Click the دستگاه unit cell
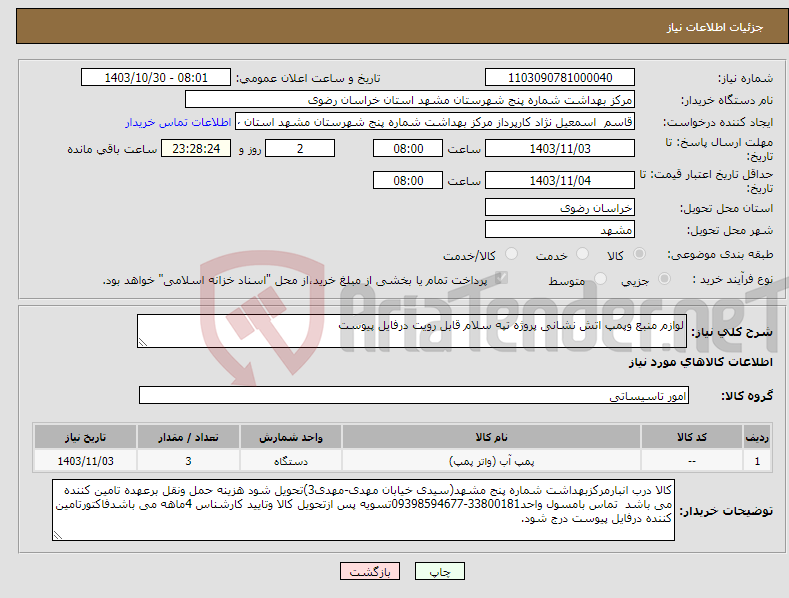789x598 pixels. tap(291, 461)
